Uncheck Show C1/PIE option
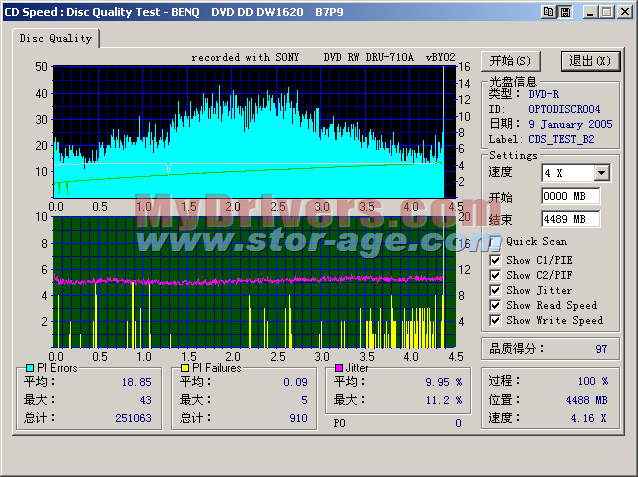The image size is (638, 477). (496, 261)
